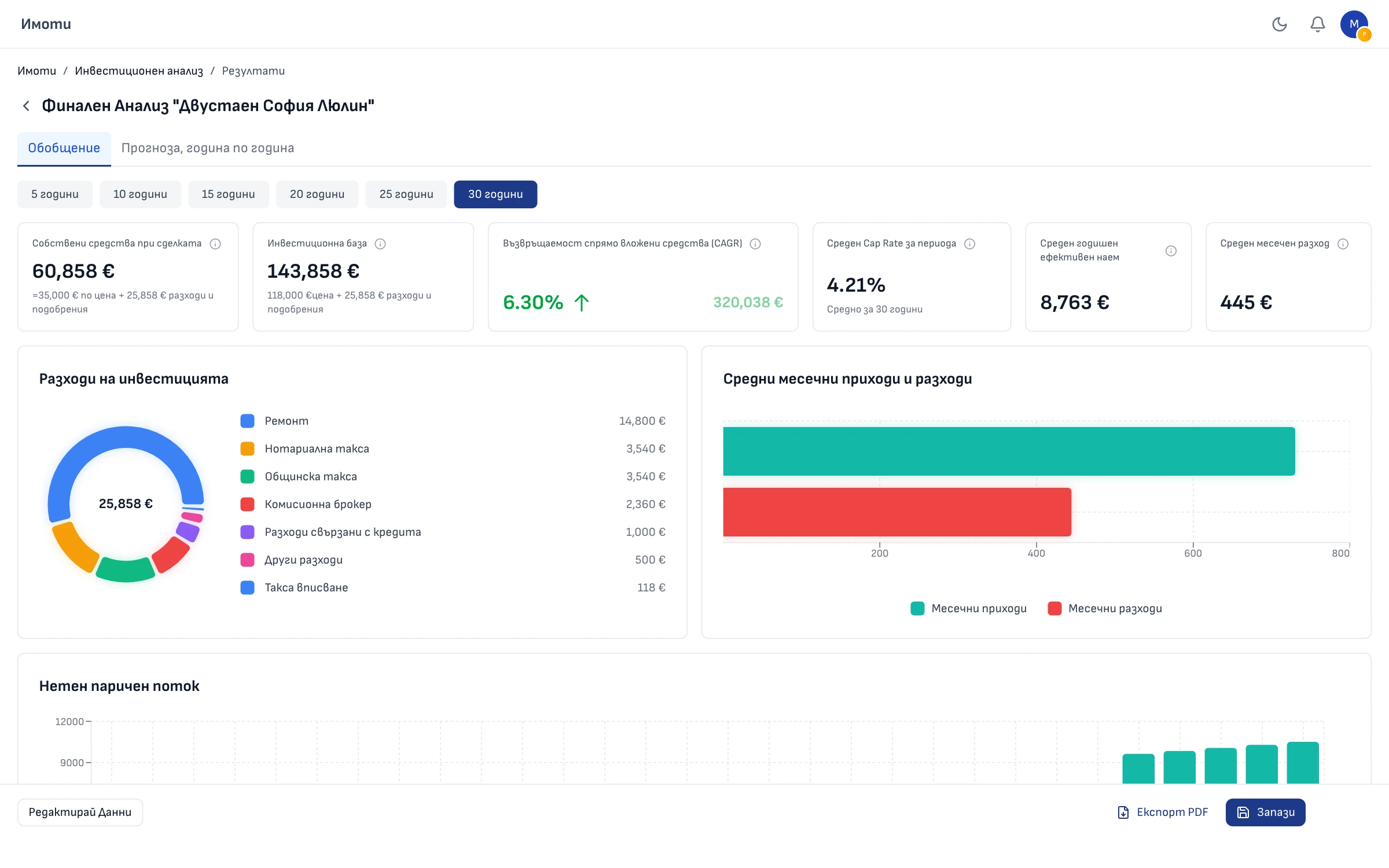Click the Имоти logo in the header
Image resolution: width=1389 pixels, height=868 pixels.
point(46,24)
